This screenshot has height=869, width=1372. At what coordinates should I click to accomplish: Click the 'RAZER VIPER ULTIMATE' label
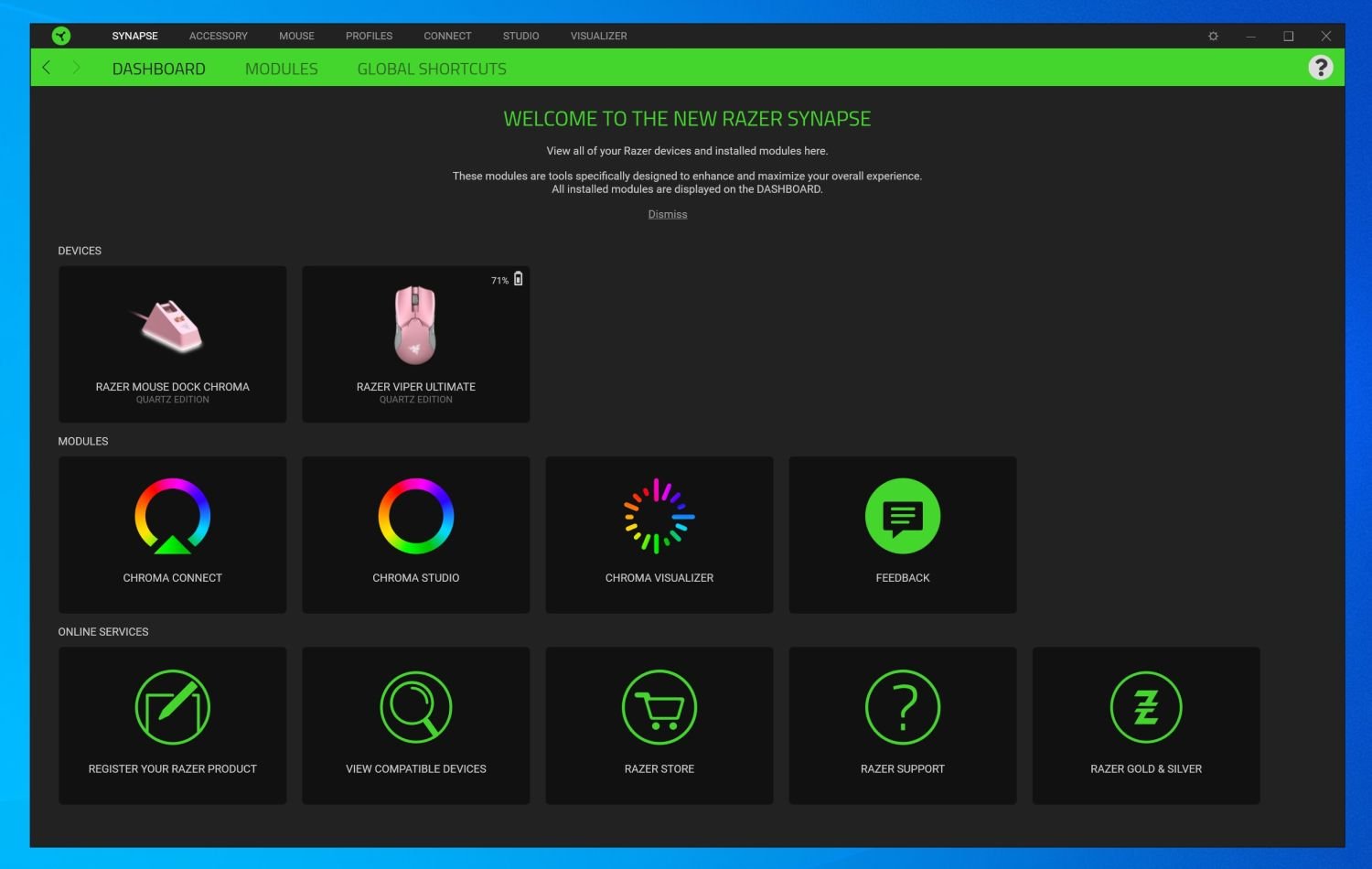[x=416, y=387]
